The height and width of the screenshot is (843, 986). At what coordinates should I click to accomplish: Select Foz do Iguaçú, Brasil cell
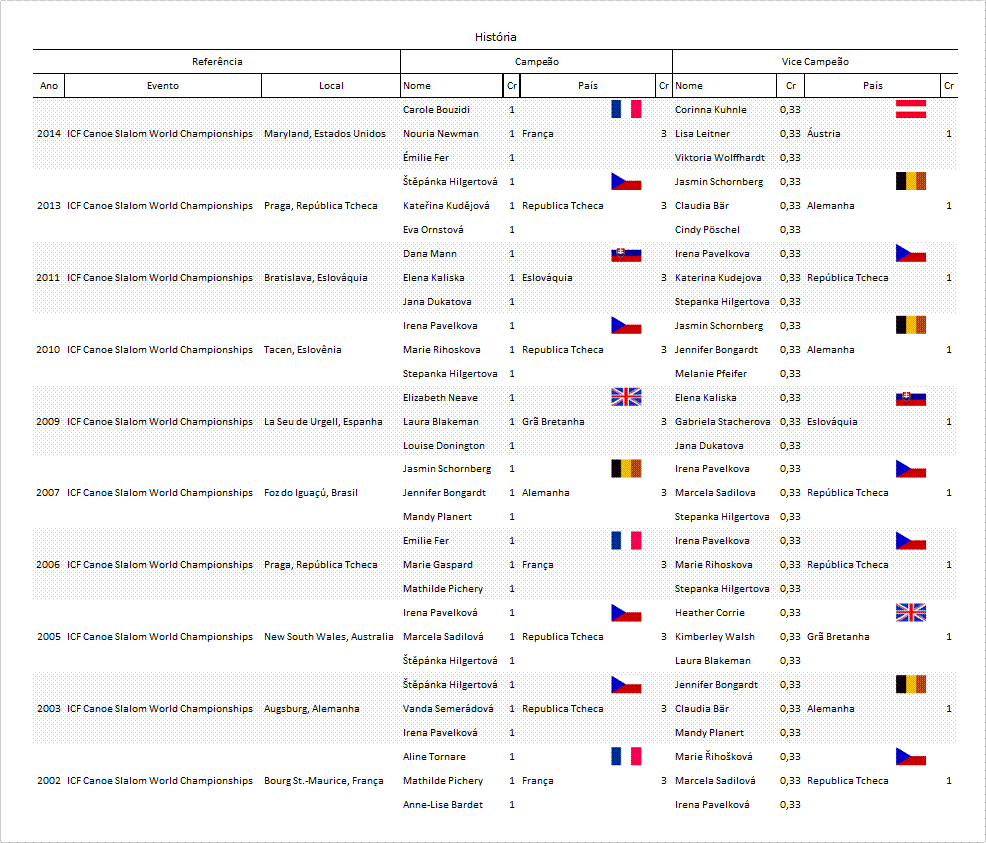[x=311, y=492]
